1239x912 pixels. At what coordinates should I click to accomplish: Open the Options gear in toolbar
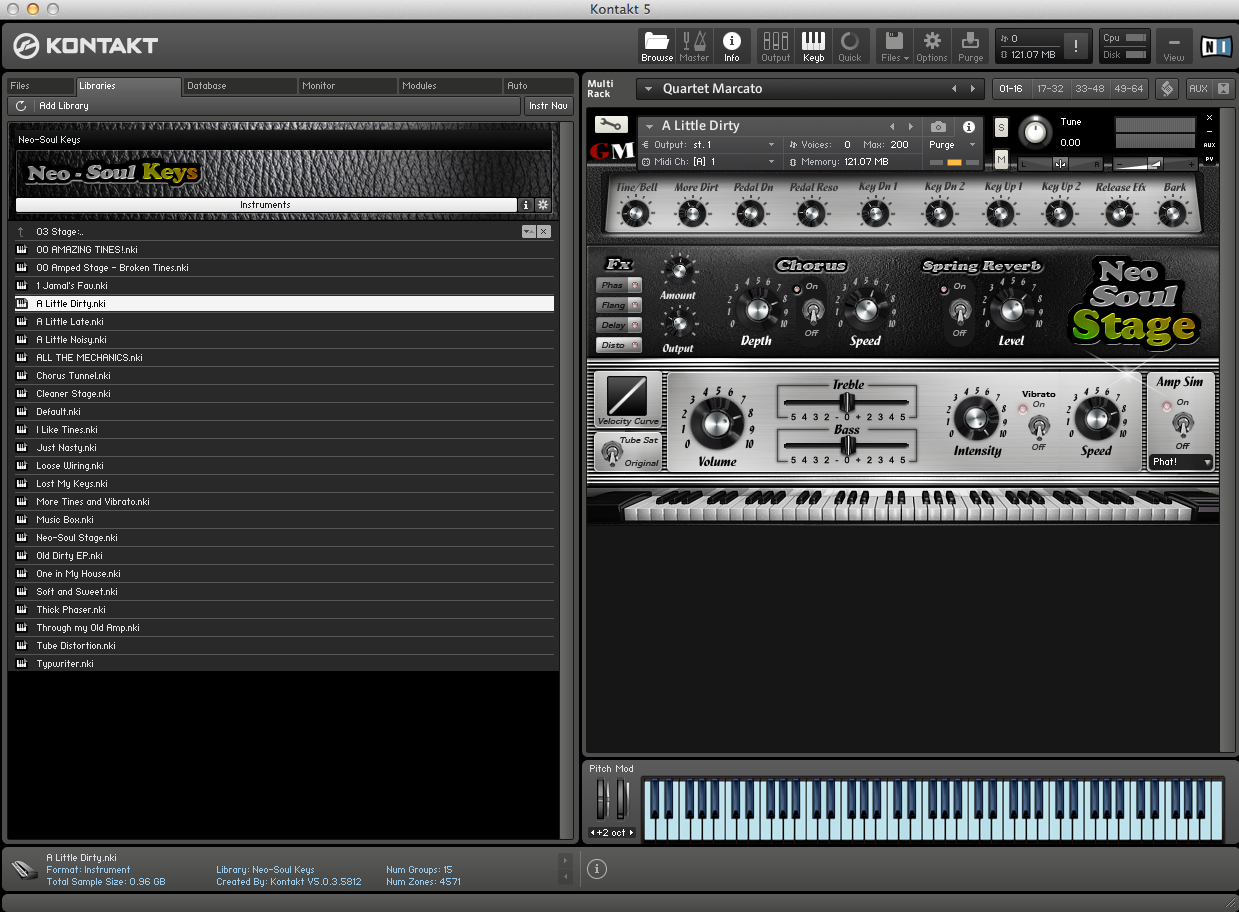[932, 46]
